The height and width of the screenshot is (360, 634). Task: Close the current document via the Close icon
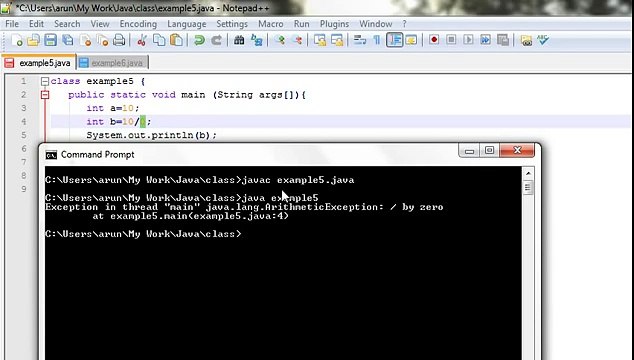(x=85, y=40)
